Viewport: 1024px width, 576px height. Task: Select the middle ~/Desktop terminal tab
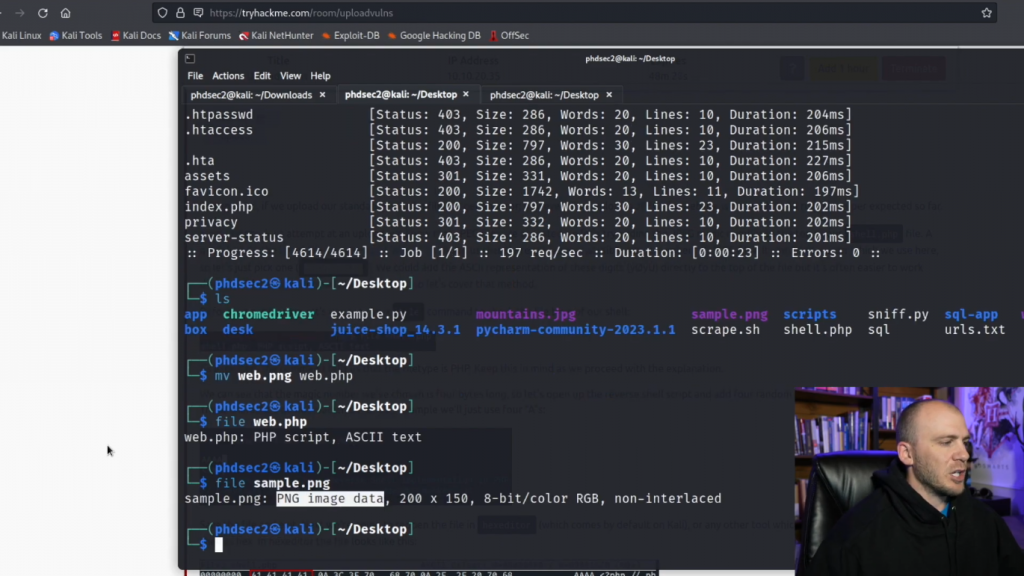(x=401, y=95)
